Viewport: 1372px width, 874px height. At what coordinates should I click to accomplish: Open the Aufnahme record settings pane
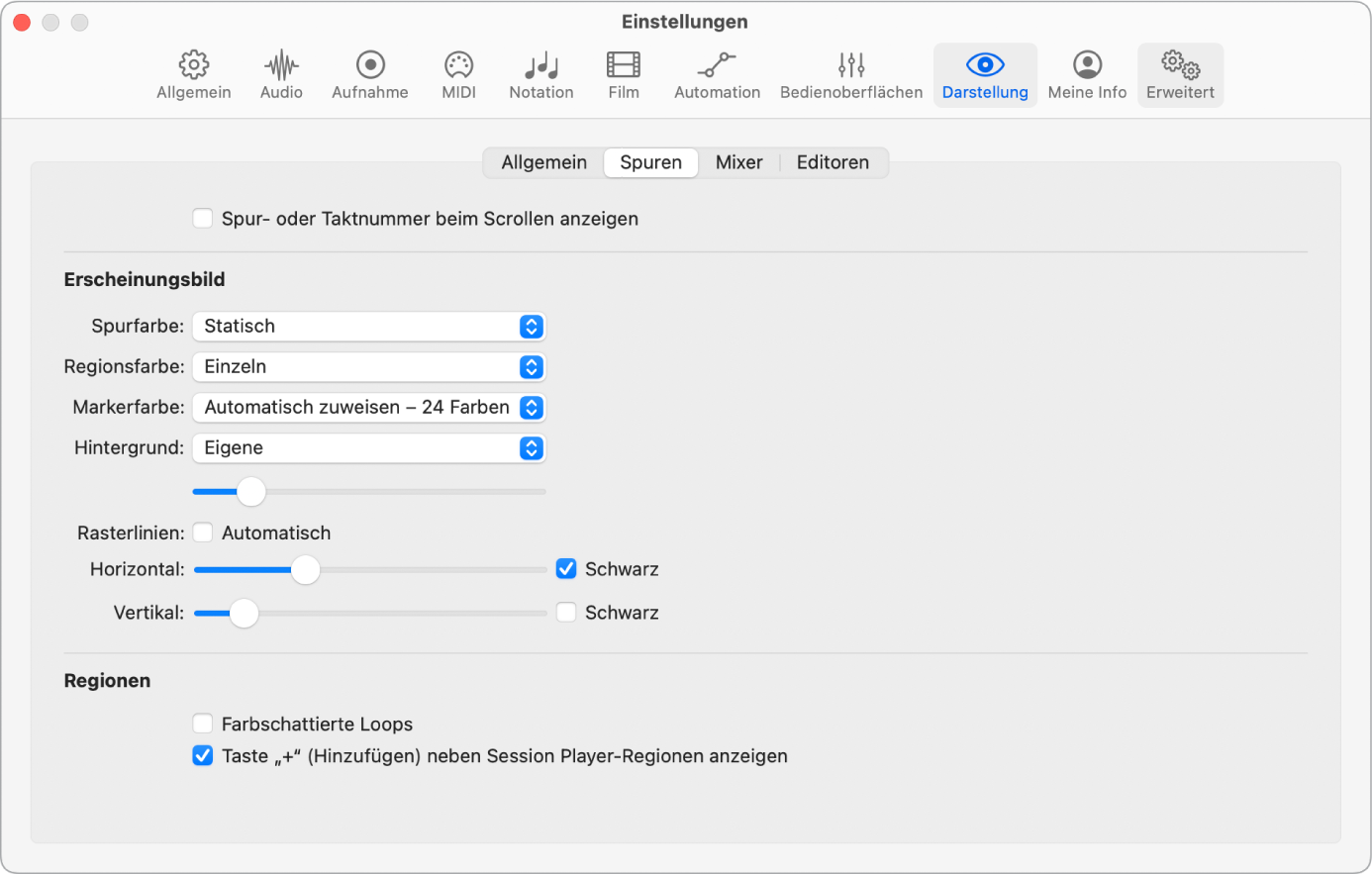(370, 75)
